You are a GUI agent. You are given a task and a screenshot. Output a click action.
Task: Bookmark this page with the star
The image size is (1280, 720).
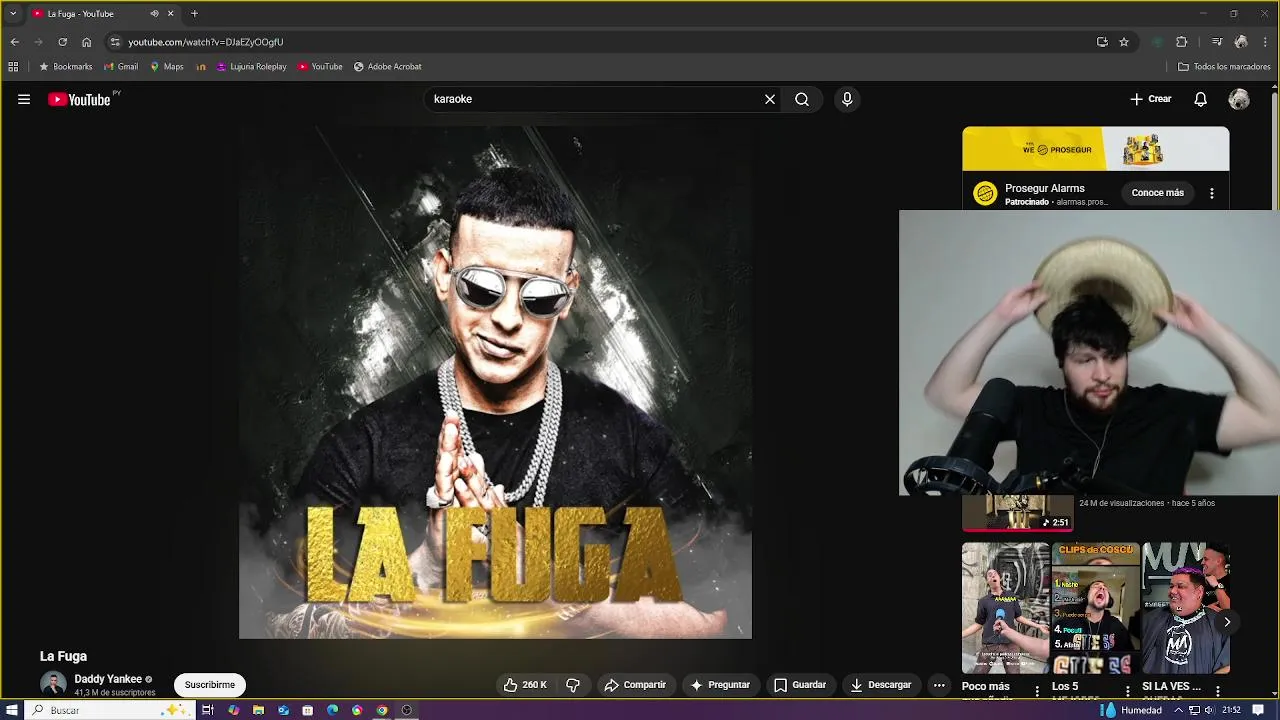coord(1124,42)
